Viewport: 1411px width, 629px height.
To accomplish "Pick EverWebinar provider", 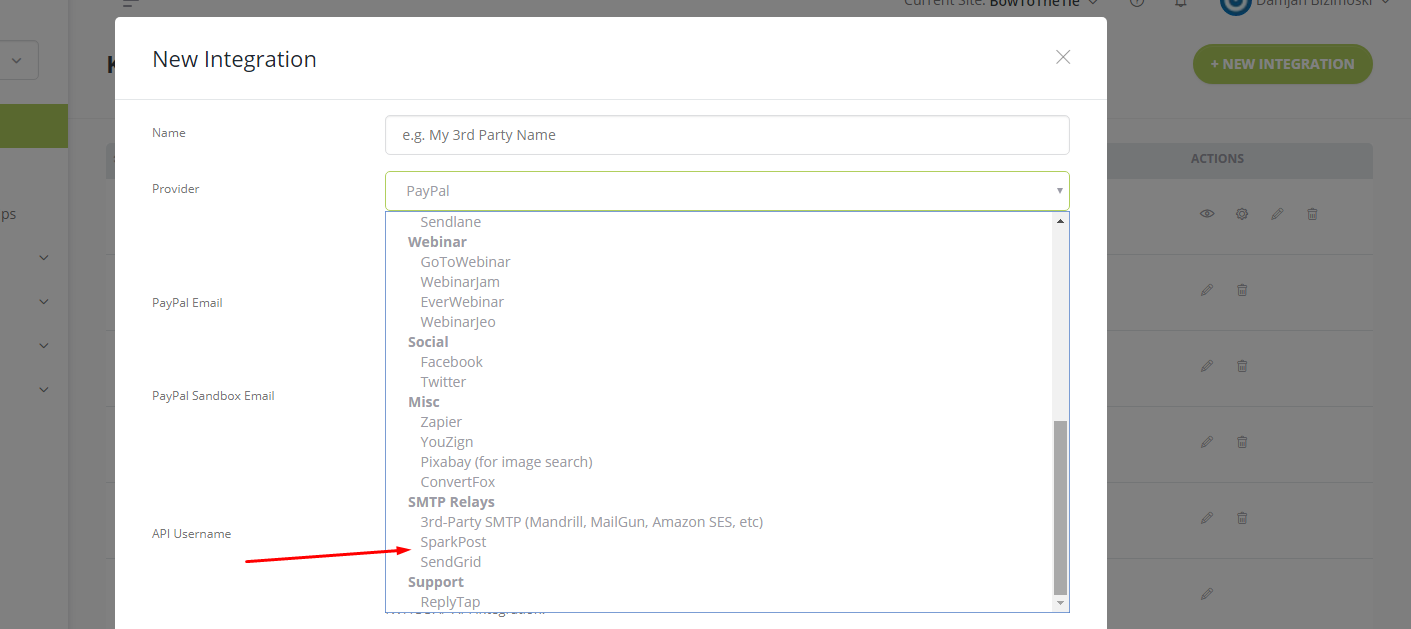I will 462,302.
